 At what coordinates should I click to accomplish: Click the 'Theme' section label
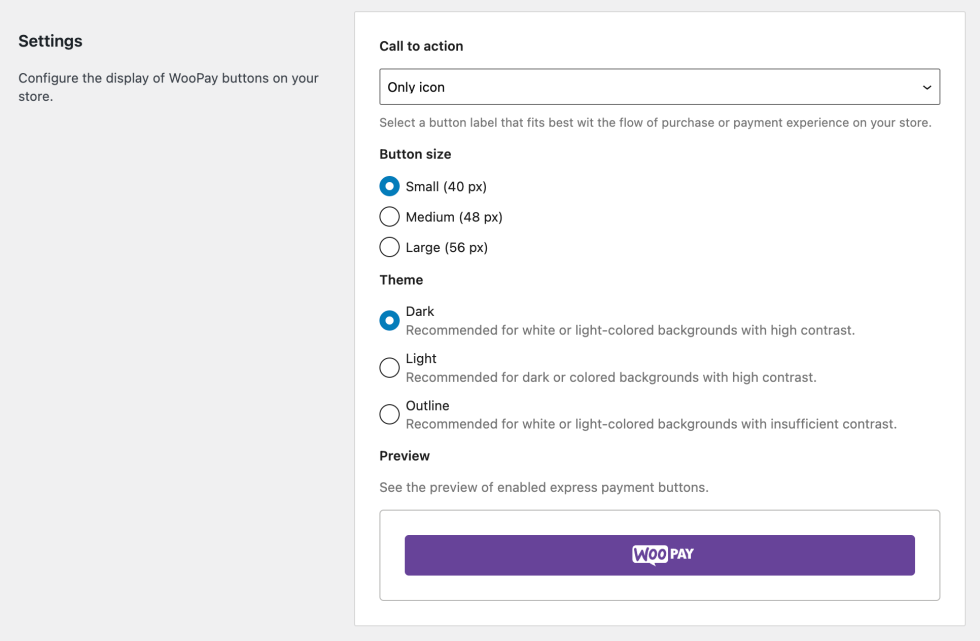click(401, 280)
